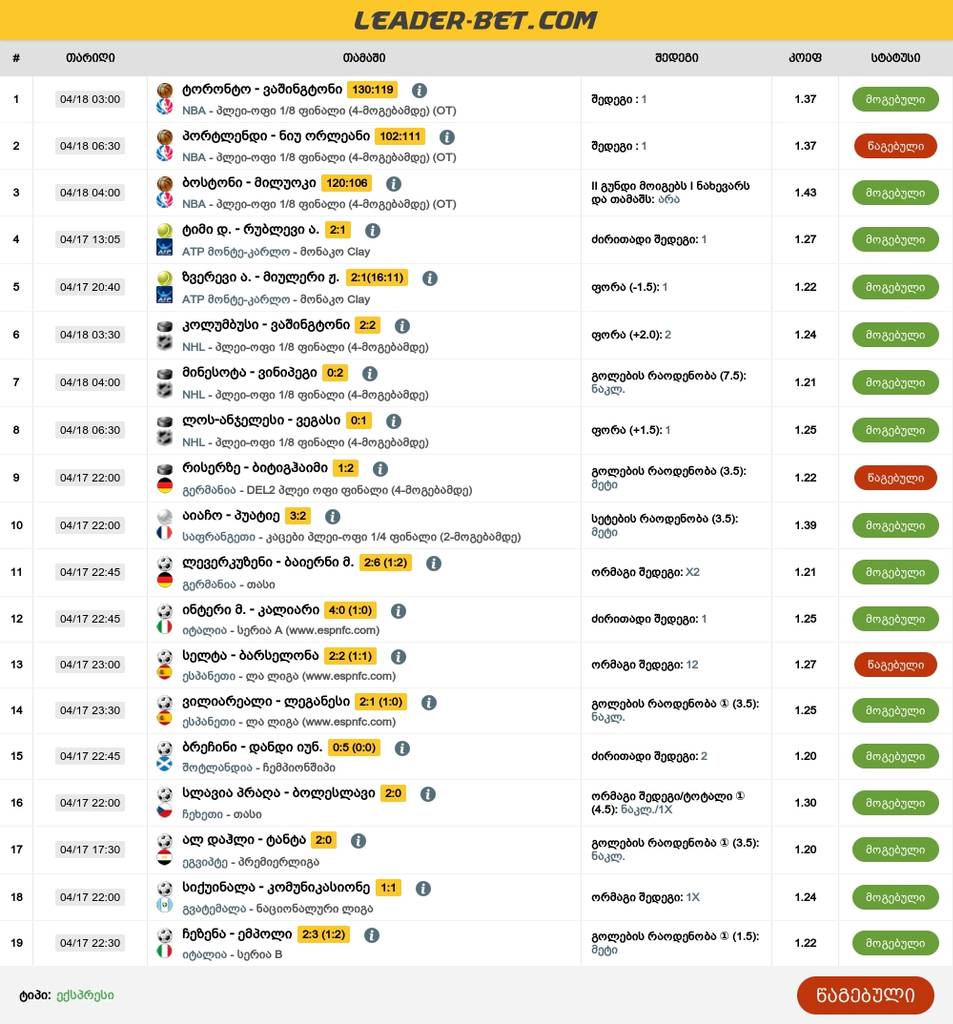Click ესპანეთი - ლა ლიგა text in row 14
This screenshot has height=1024, width=953.
click(289, 722)
